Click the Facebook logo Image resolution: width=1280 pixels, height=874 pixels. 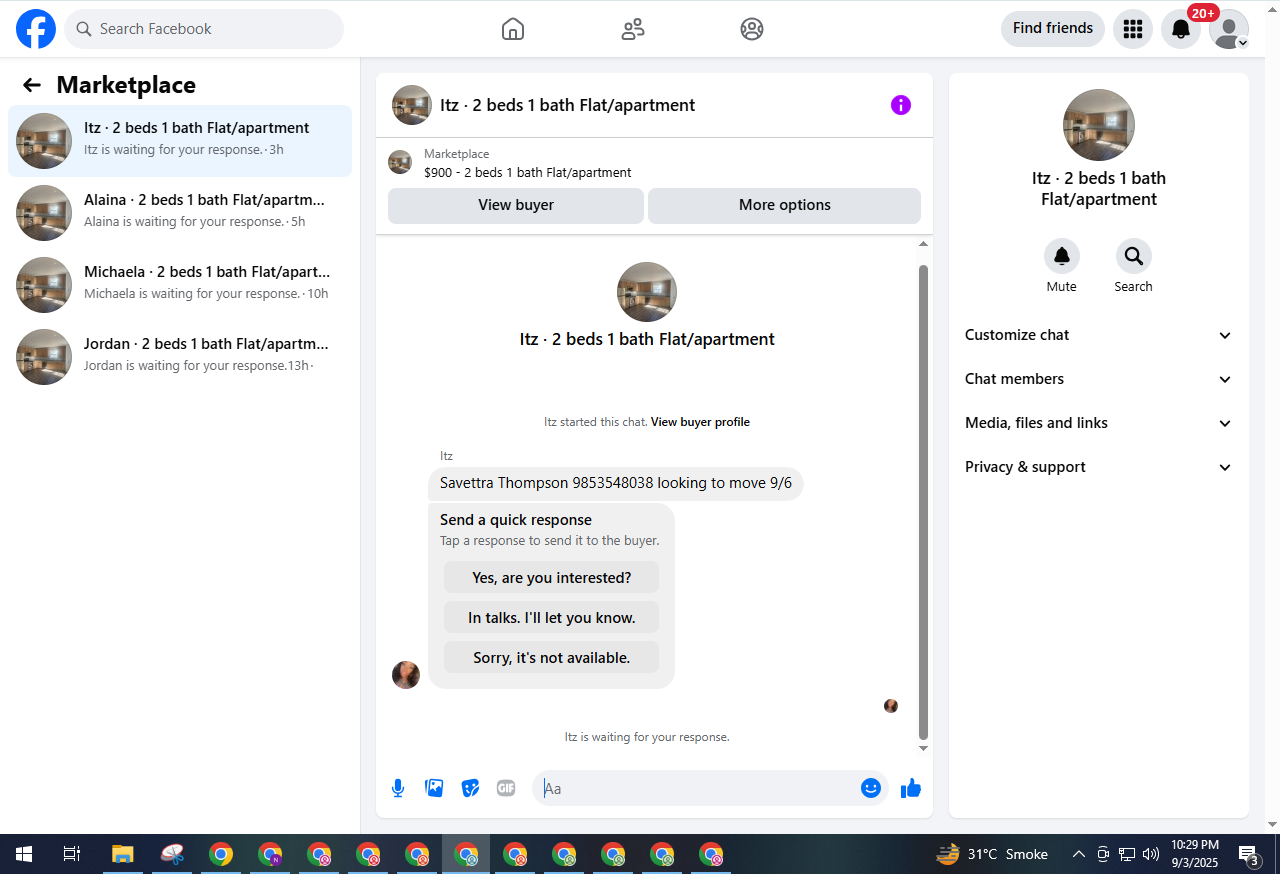[x=36, y=29]
